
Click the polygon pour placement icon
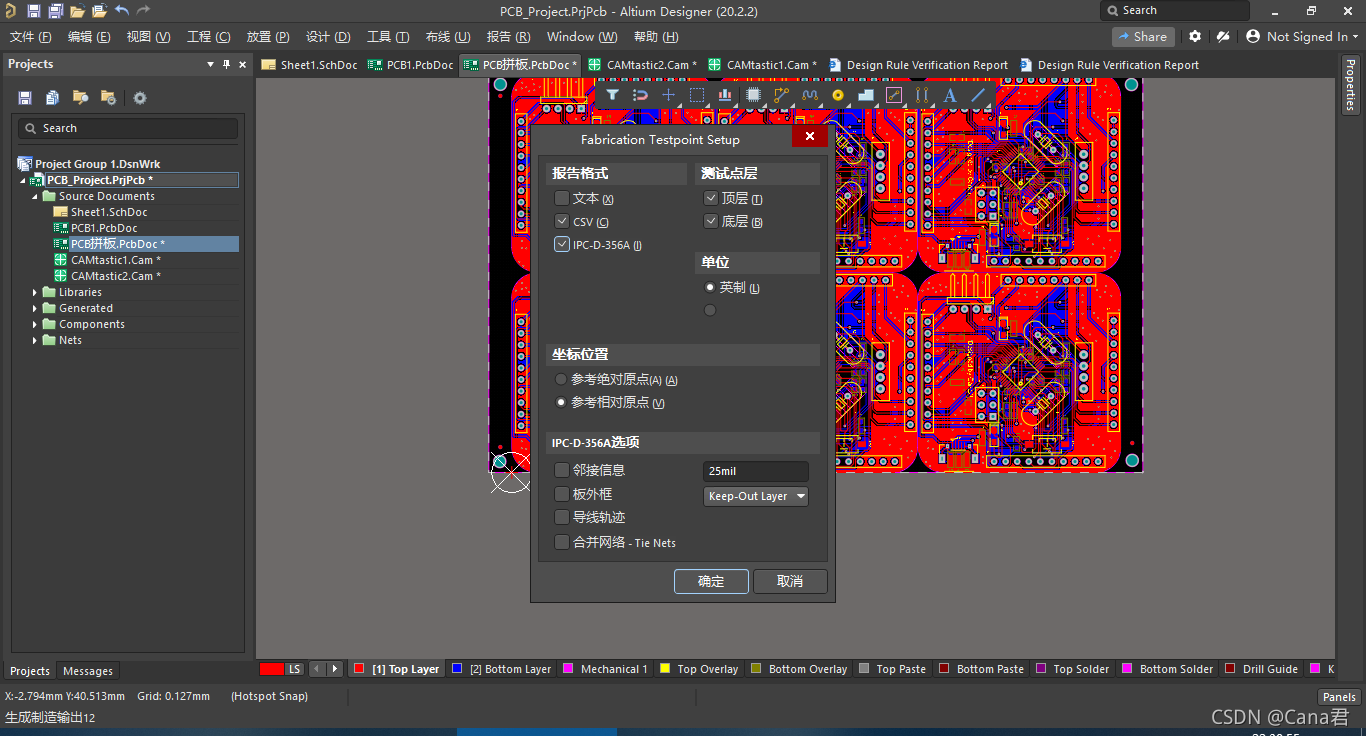[867, 95]
